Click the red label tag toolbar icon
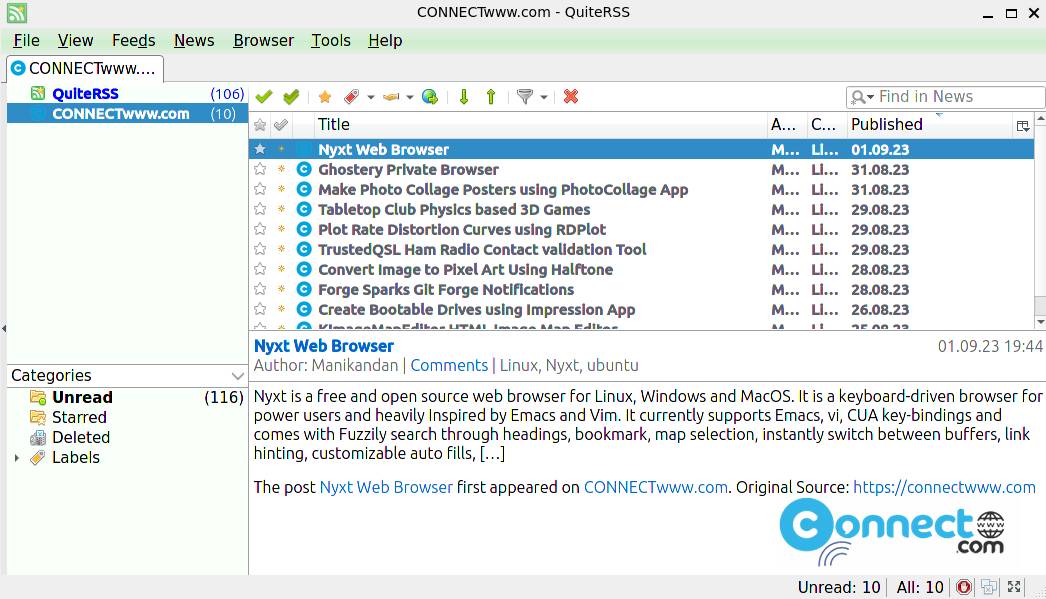 point(352,97)
